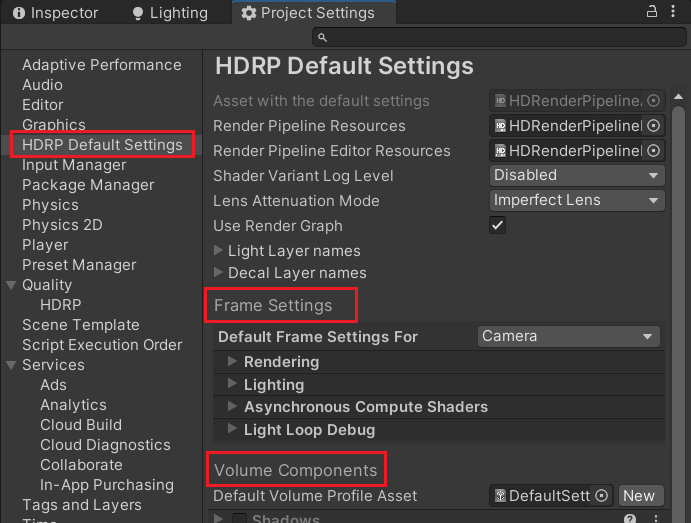This screenshot has height=523, width=691.
Task: Click the Project Settings gear tab icon
Action: click(x=249, y=13)
